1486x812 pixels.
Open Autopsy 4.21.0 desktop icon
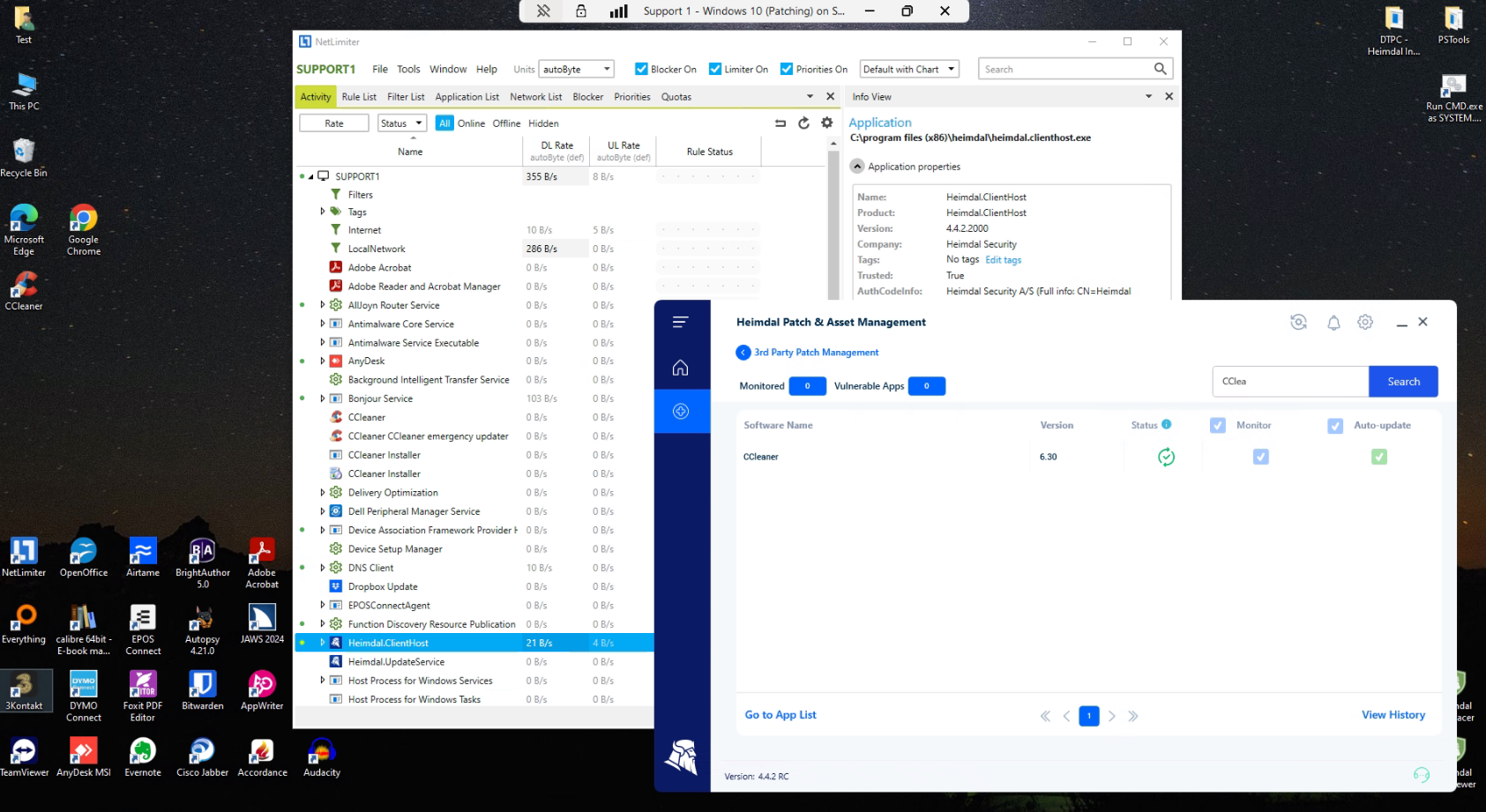tap(203, 629)
